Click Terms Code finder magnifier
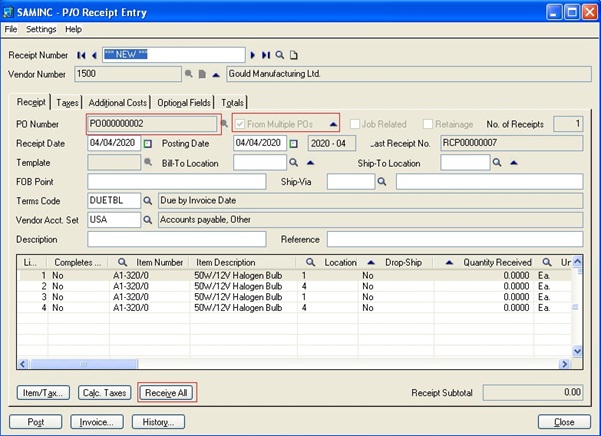The image size is (601, 436). 147,200
